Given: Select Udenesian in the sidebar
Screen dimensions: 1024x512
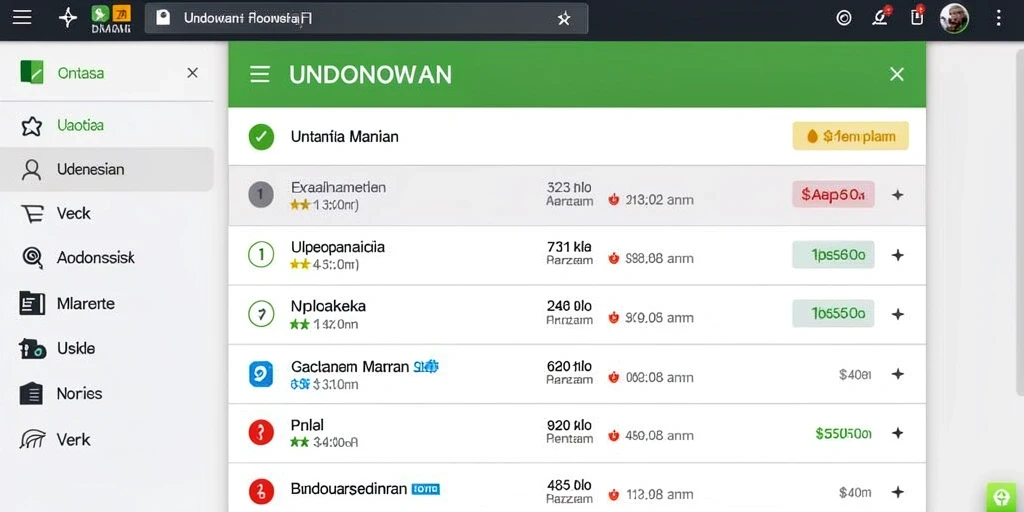Looking at the screenshot, I should tap(106, 170).
